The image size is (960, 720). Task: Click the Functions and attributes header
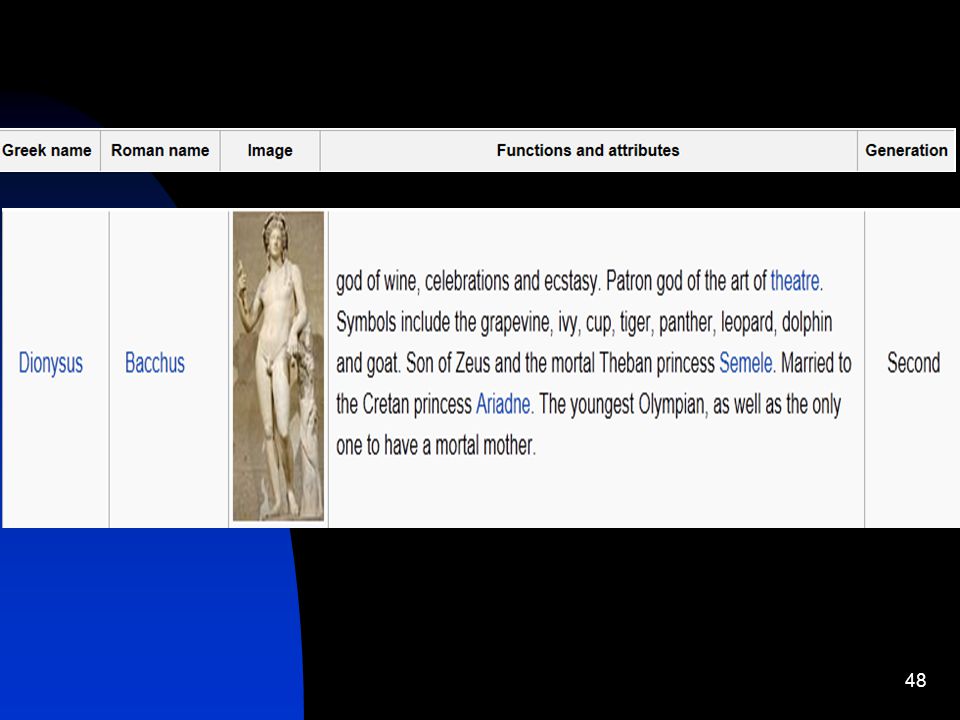[x=588, y=151]
